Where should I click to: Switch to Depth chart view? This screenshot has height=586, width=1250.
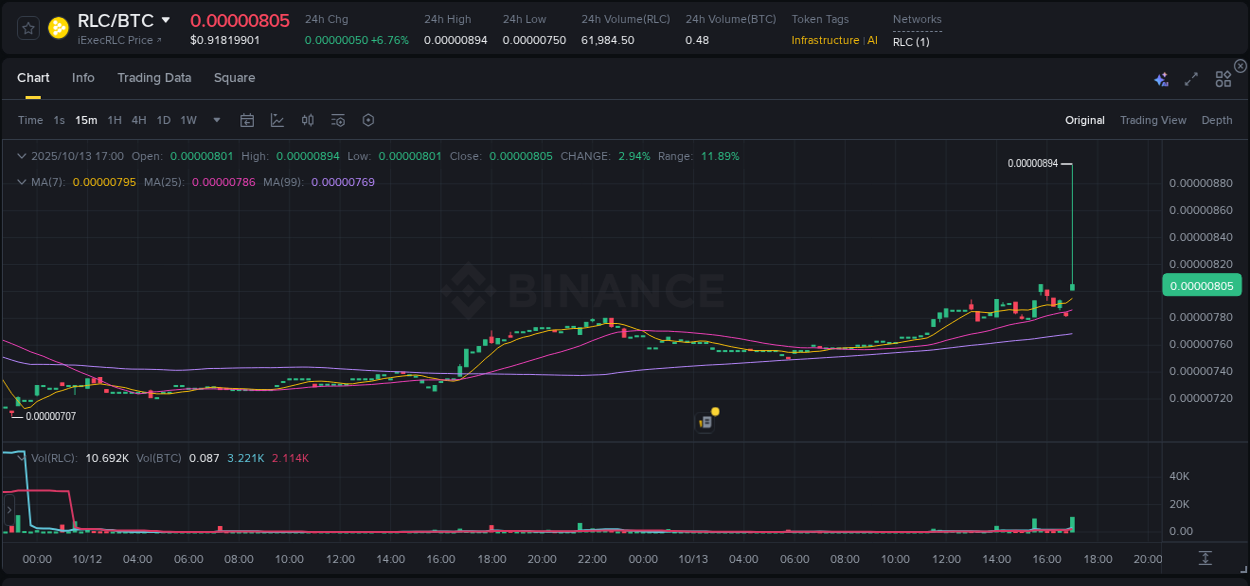pos(1216,120)
